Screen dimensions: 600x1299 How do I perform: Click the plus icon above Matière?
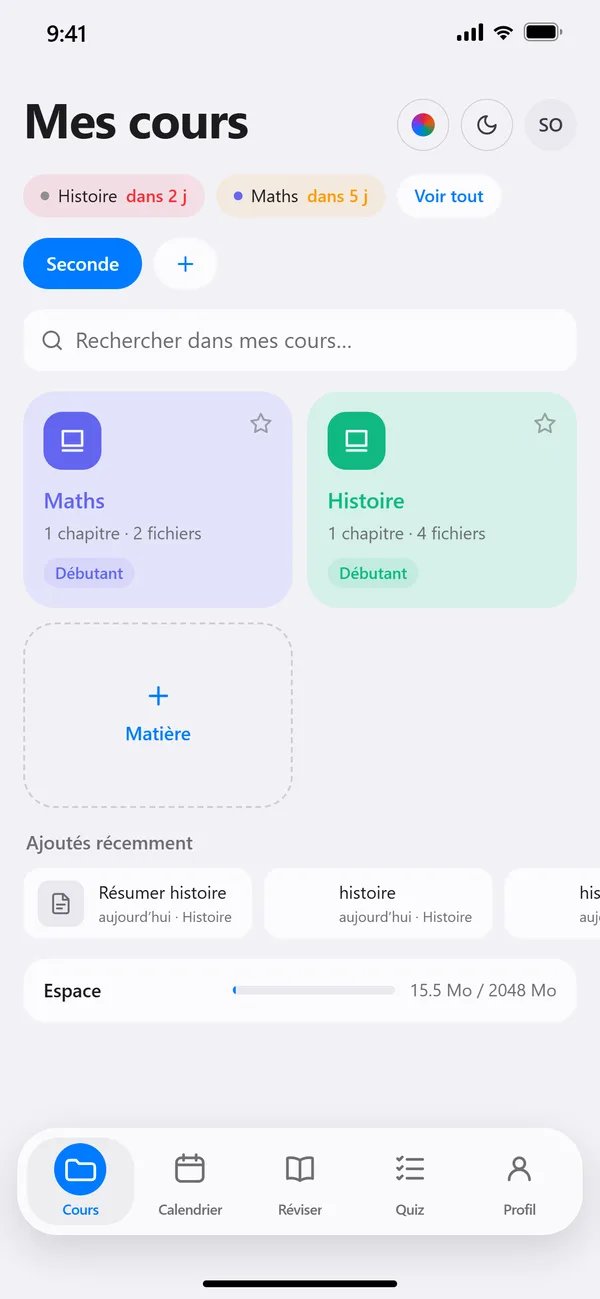[x=158, y=696]
